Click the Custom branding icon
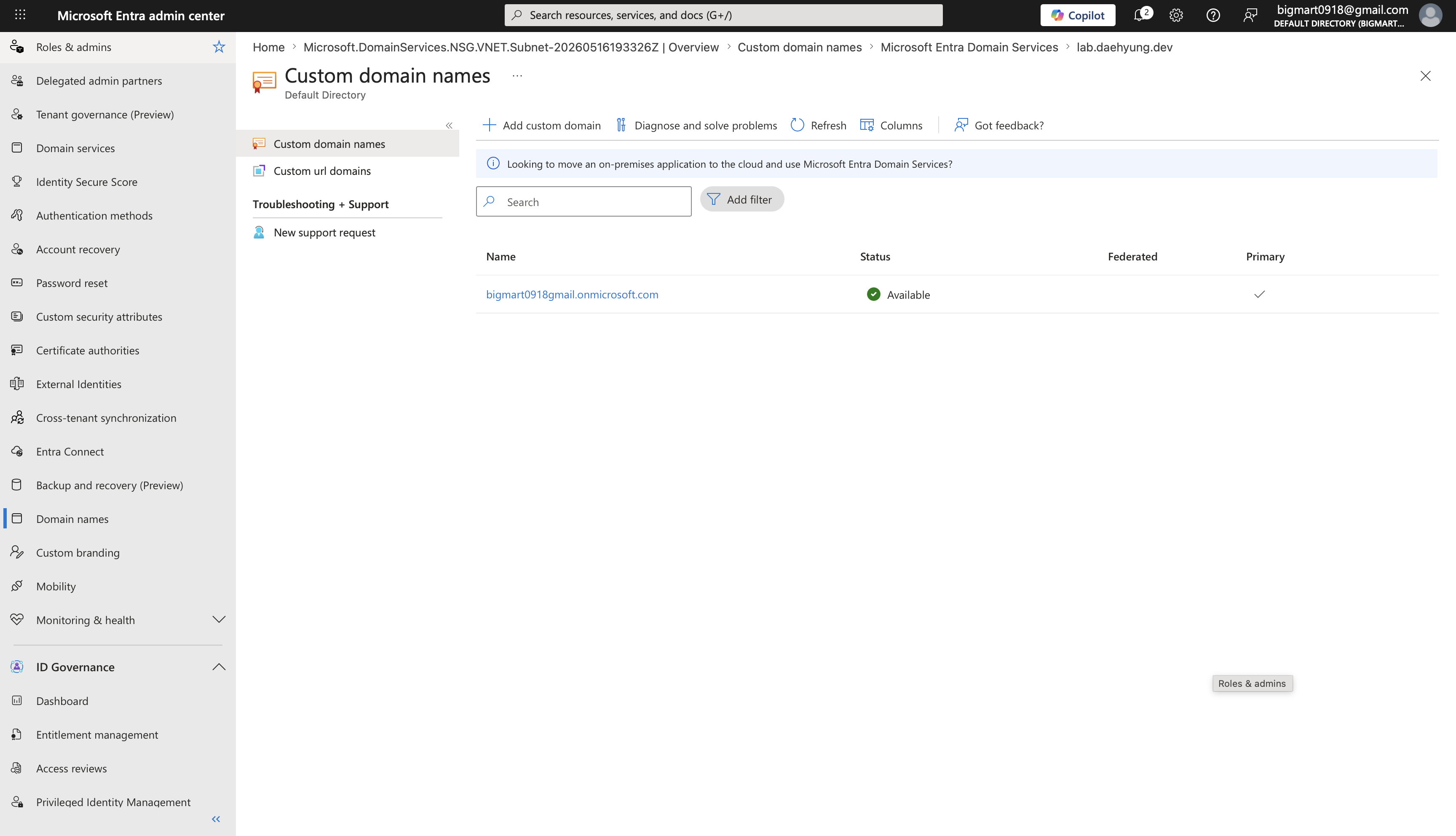This screenshot has width=1456, height=836. click(x=17, y=552)
